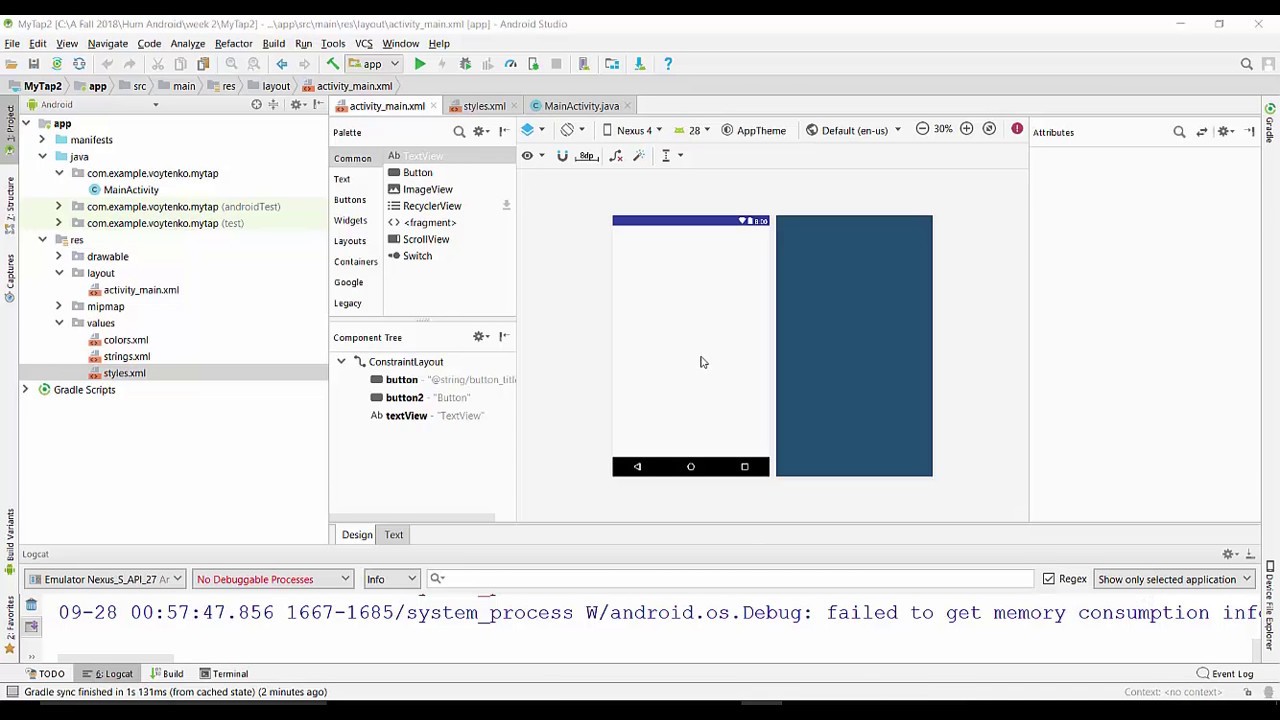1280x720 pixels.
Task: Click the back navigation arrow in toolbar
Action: [282, 64]
